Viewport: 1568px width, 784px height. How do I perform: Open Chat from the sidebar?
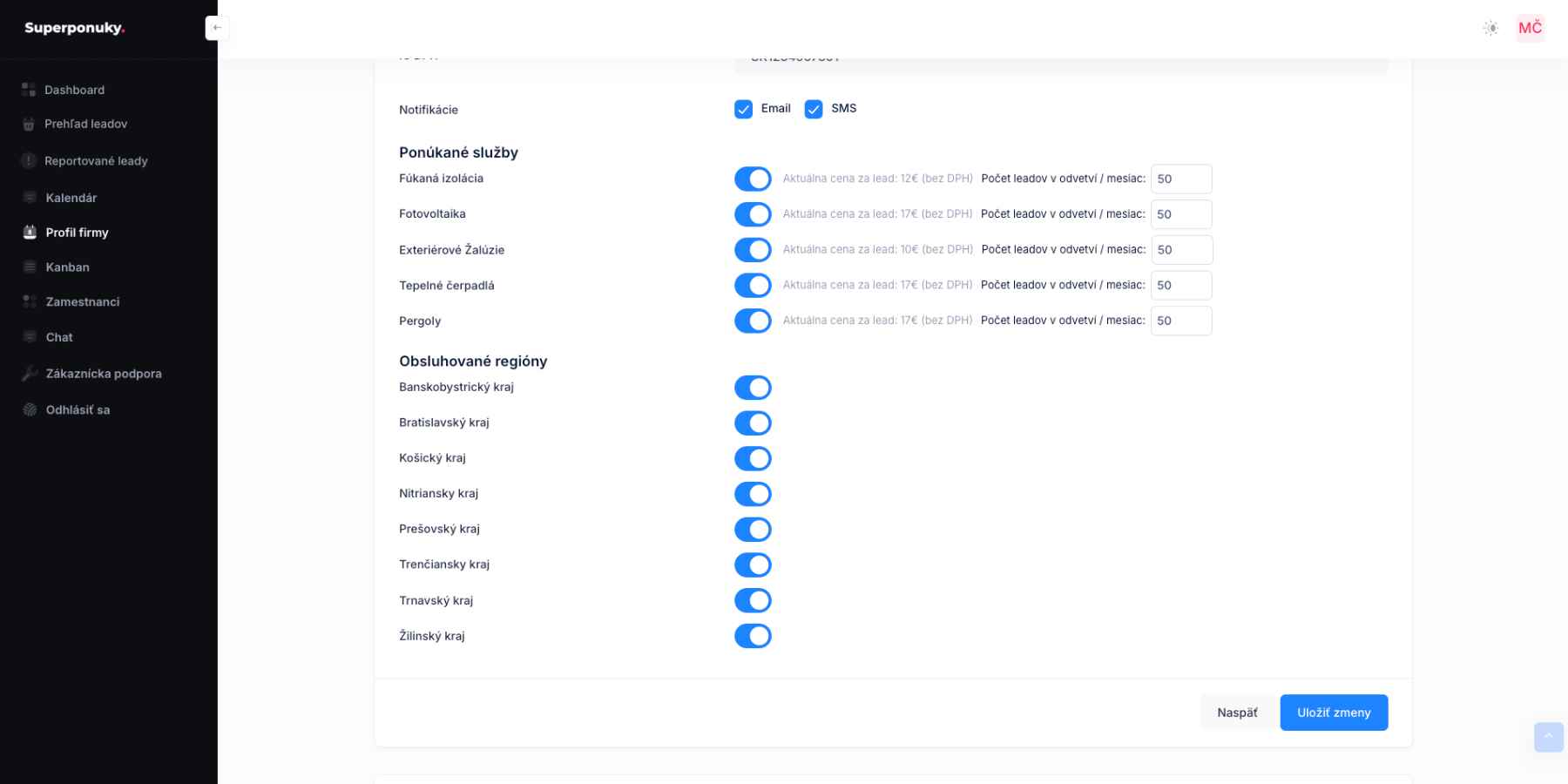click(59, 337)
